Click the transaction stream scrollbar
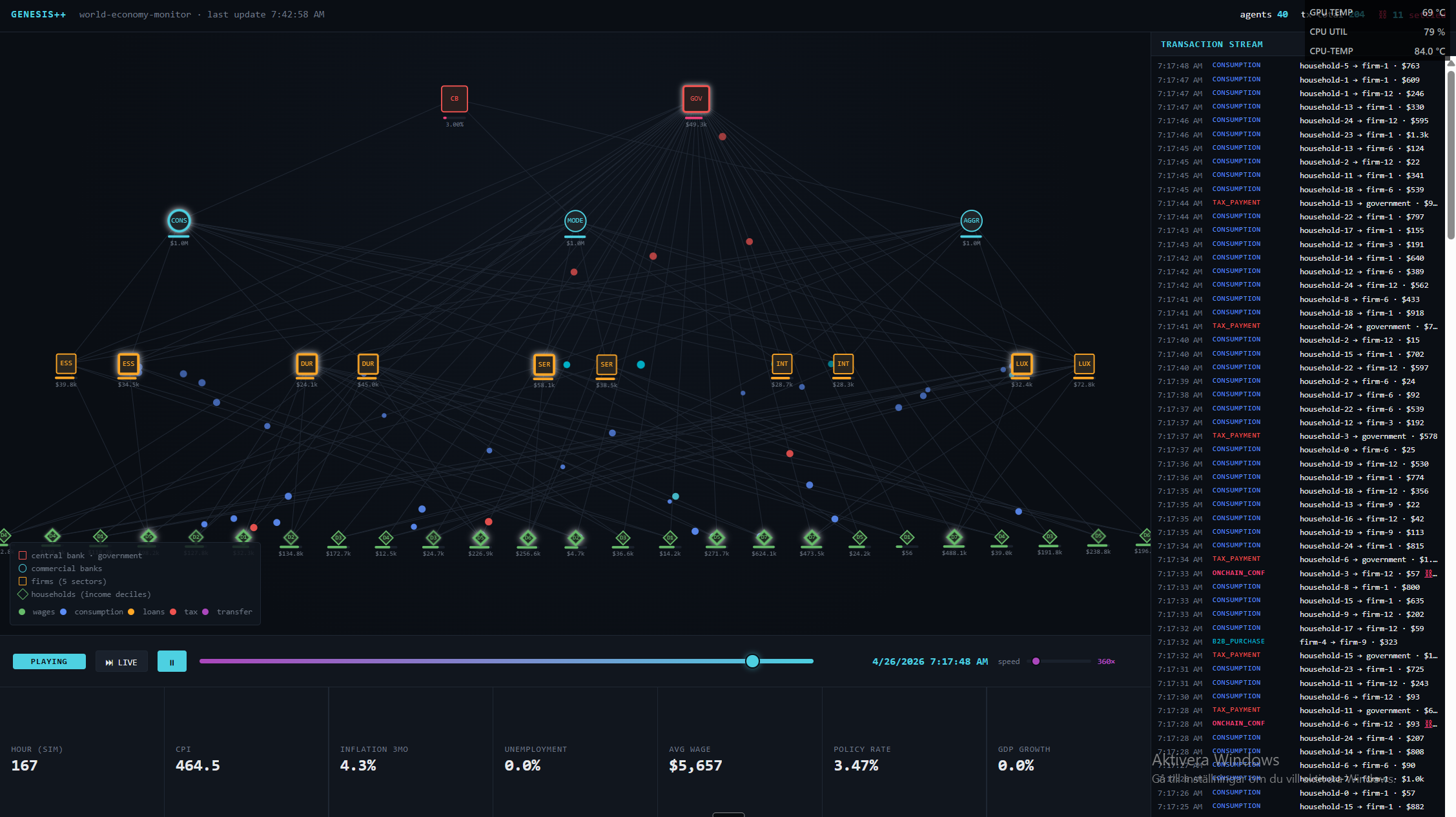 pos(1450,155)
